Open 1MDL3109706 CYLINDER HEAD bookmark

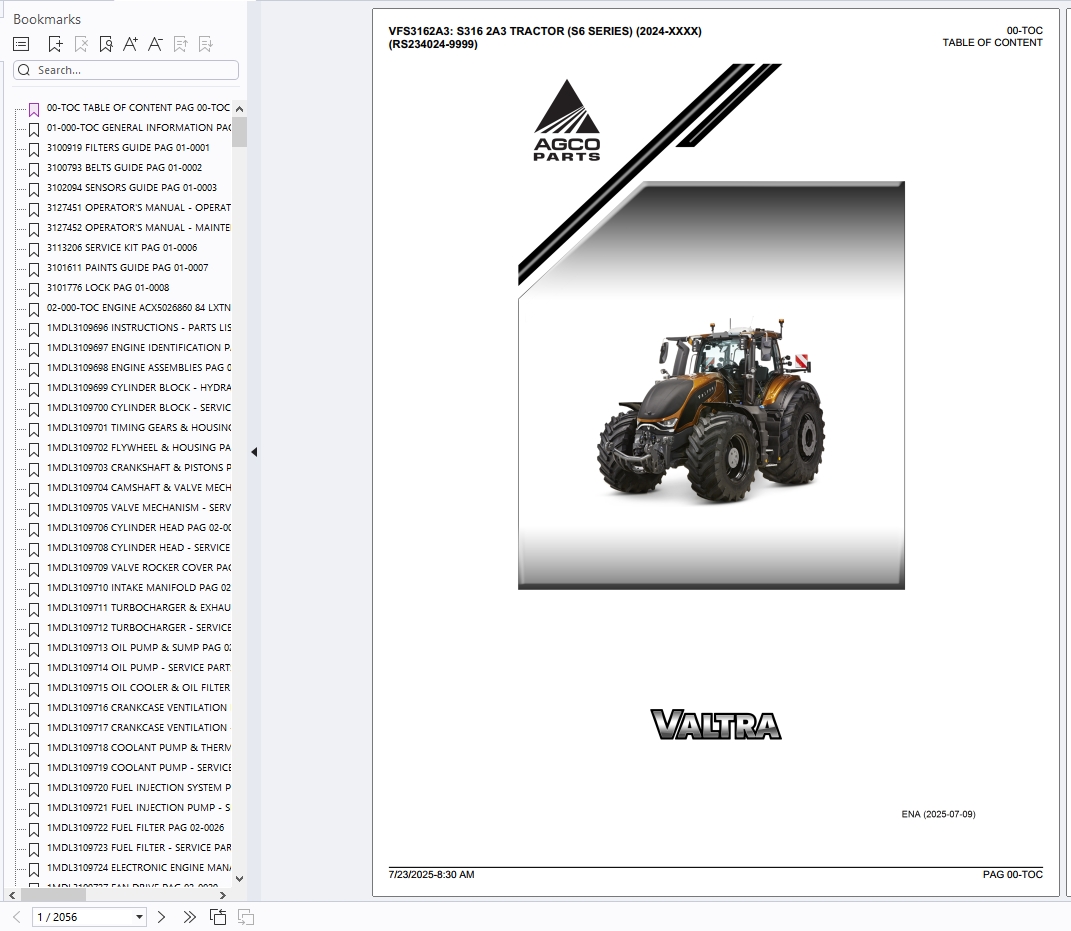pyautogui.click(x=139, y=528)
